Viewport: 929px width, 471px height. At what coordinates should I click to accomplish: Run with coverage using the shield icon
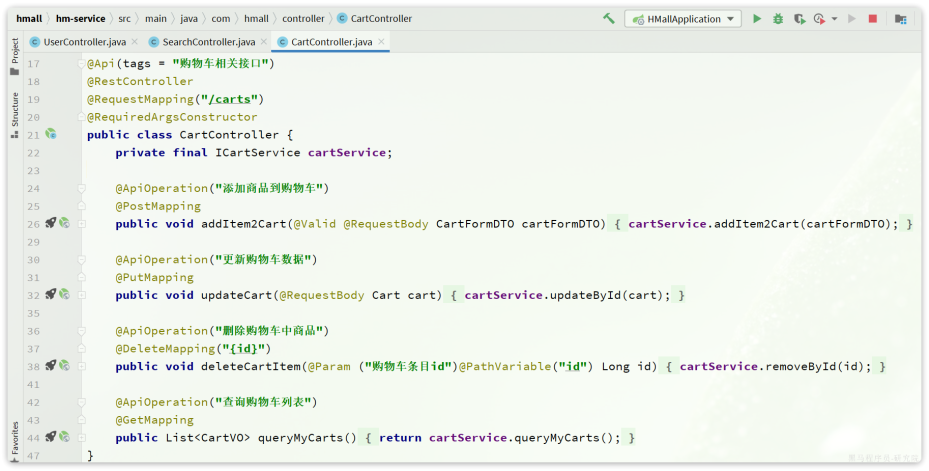798,18
